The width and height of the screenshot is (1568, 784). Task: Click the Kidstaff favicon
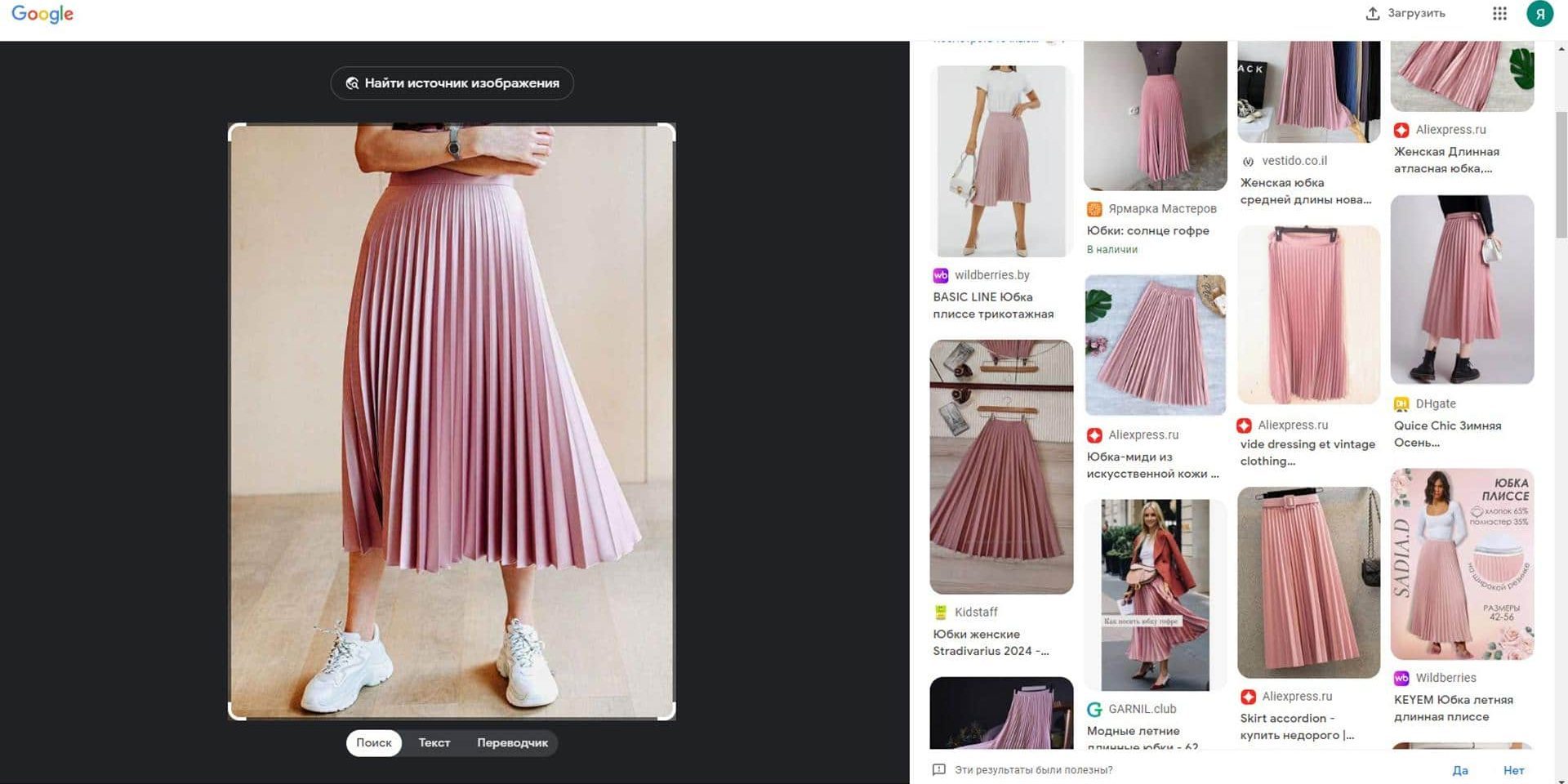(x=941, y=612)
